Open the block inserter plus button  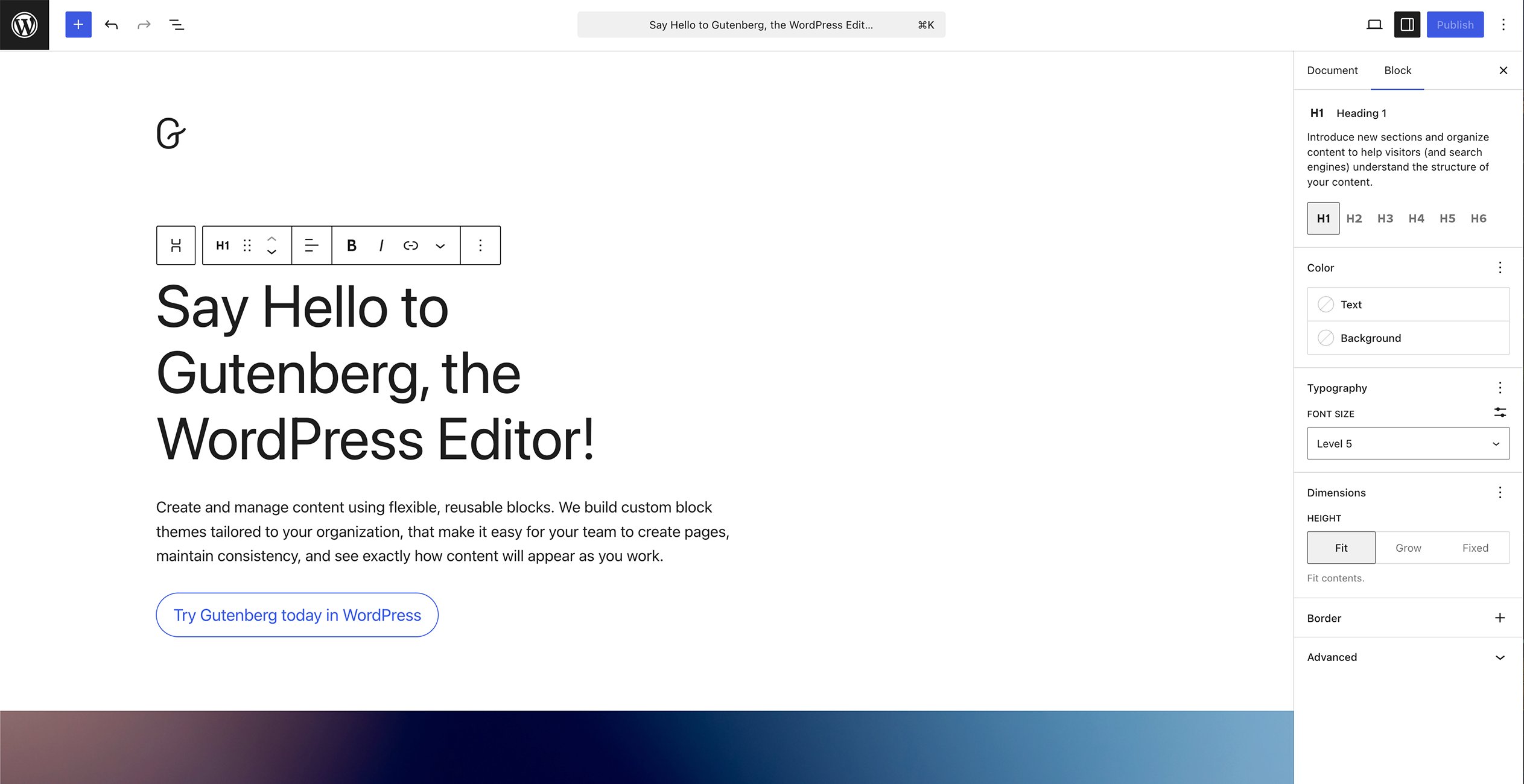point(78,25)
